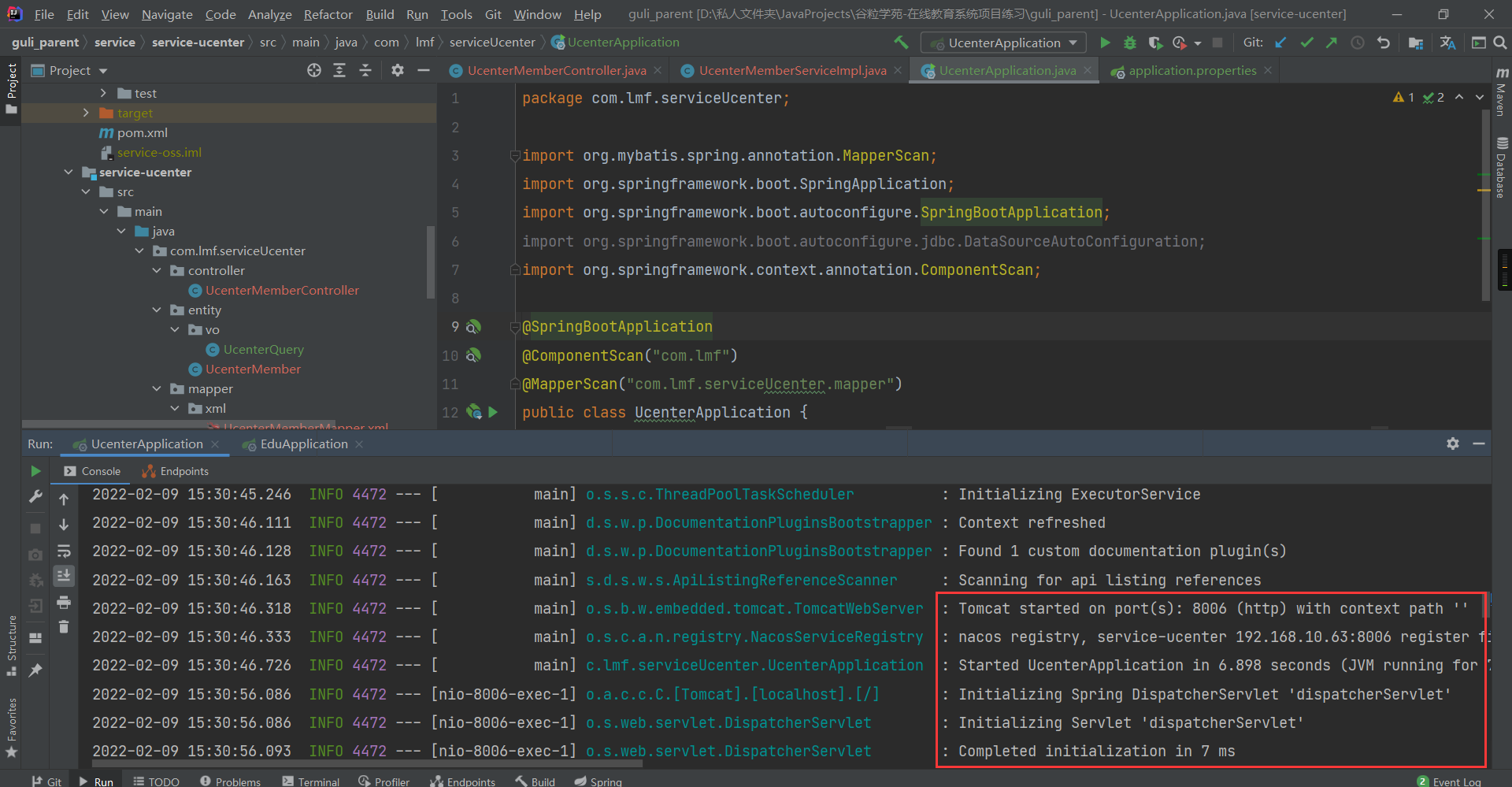Screen dimensions: 1512x787
Task: Push commits with Git green arrow
Action: [x=1332, y=43]
